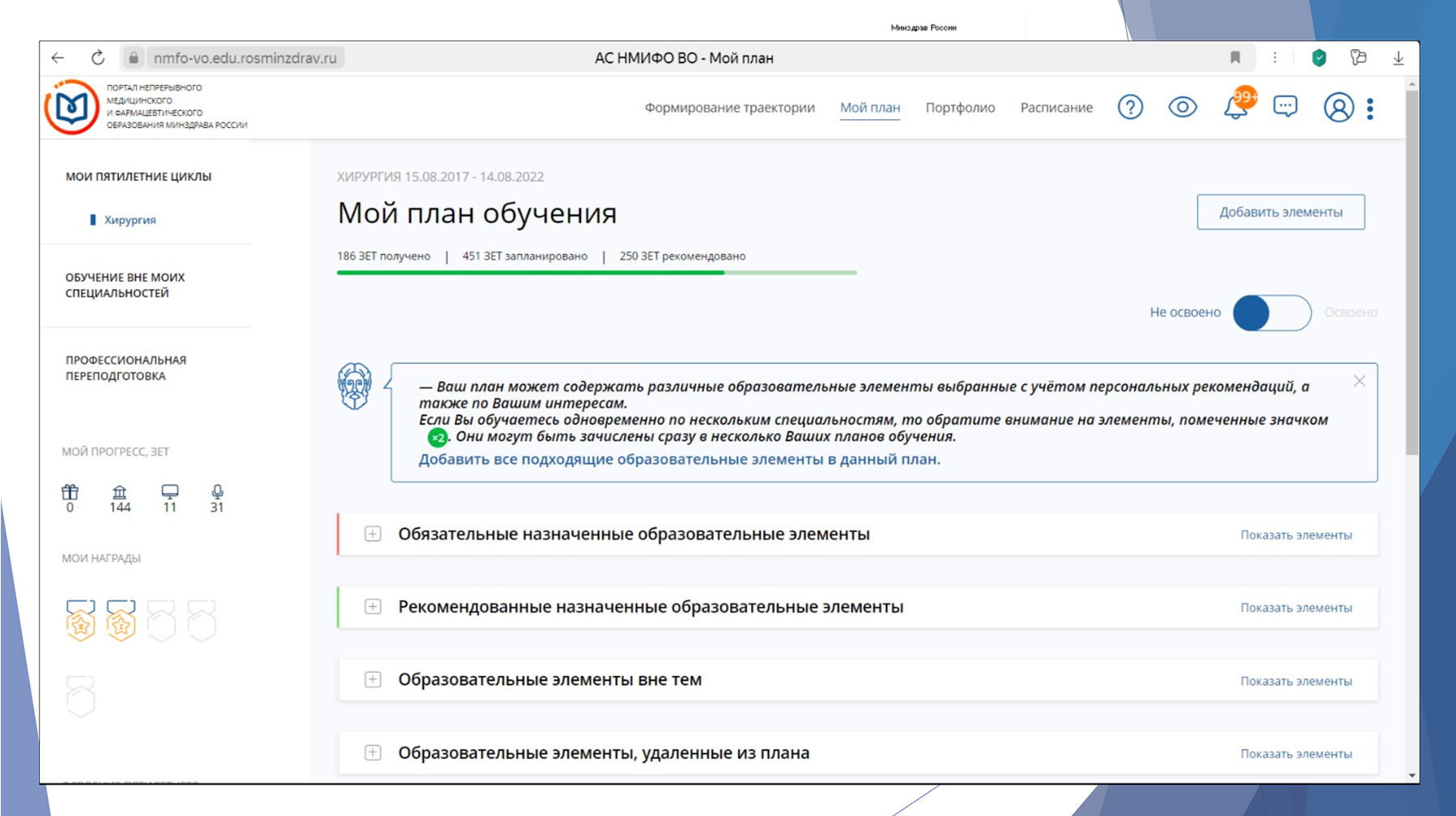
Task: Expand Рекомендованные назначенные образовательные элементы plus
Action: pos(372,607)
